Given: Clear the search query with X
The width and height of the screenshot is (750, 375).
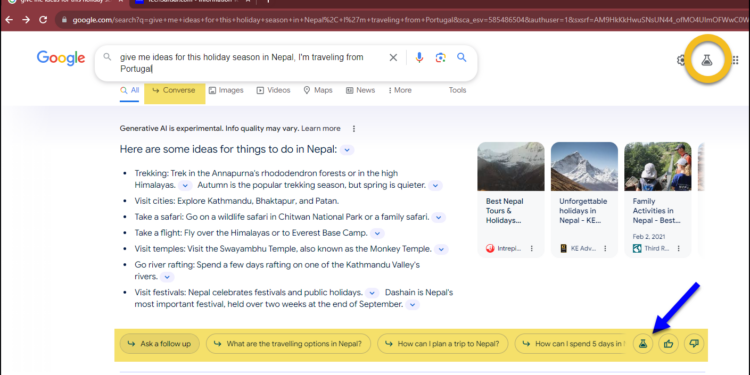Looking at the screenshot, I should click(x=393, y=58).
